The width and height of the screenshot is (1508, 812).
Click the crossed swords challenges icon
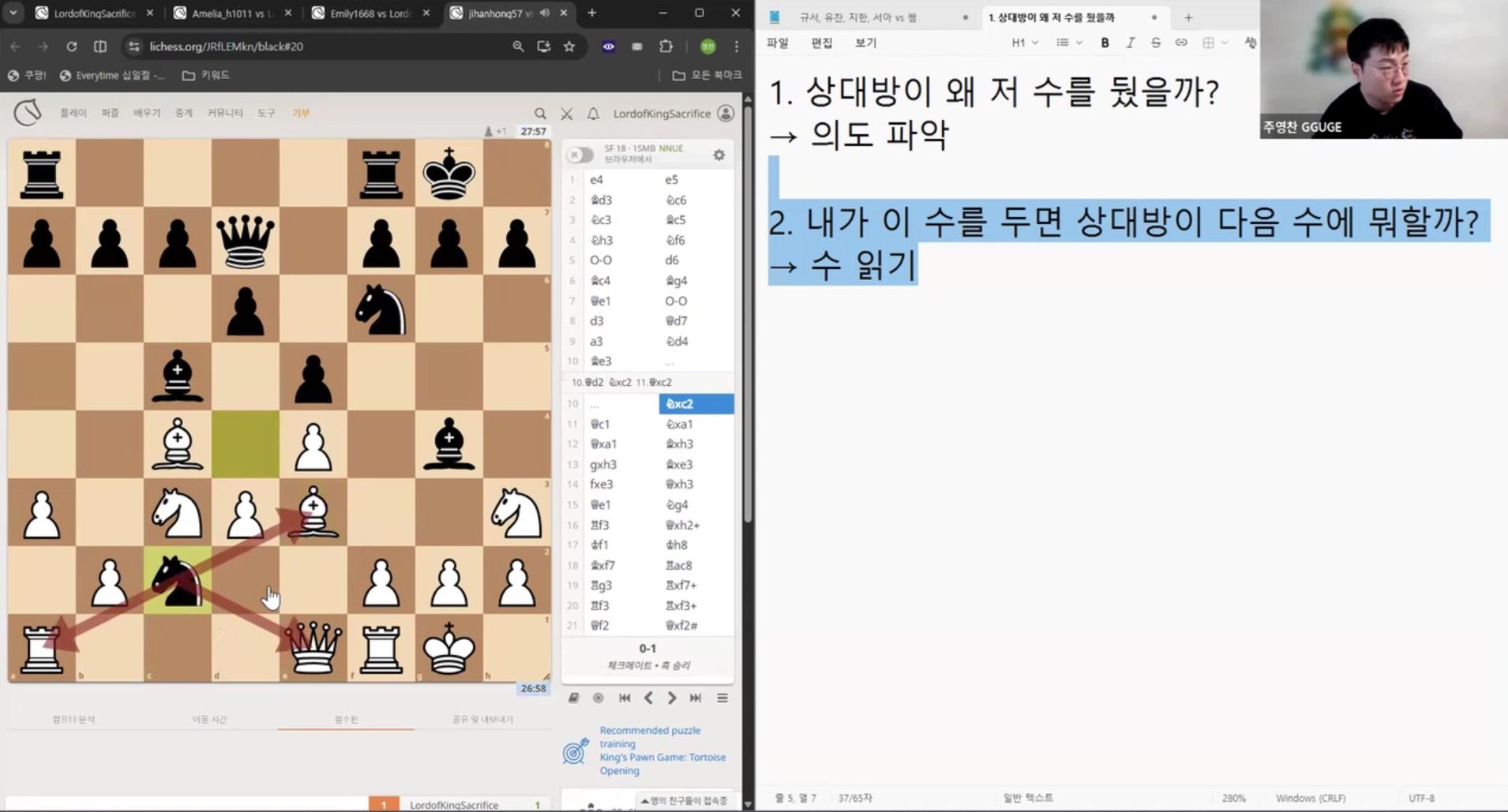567,114
